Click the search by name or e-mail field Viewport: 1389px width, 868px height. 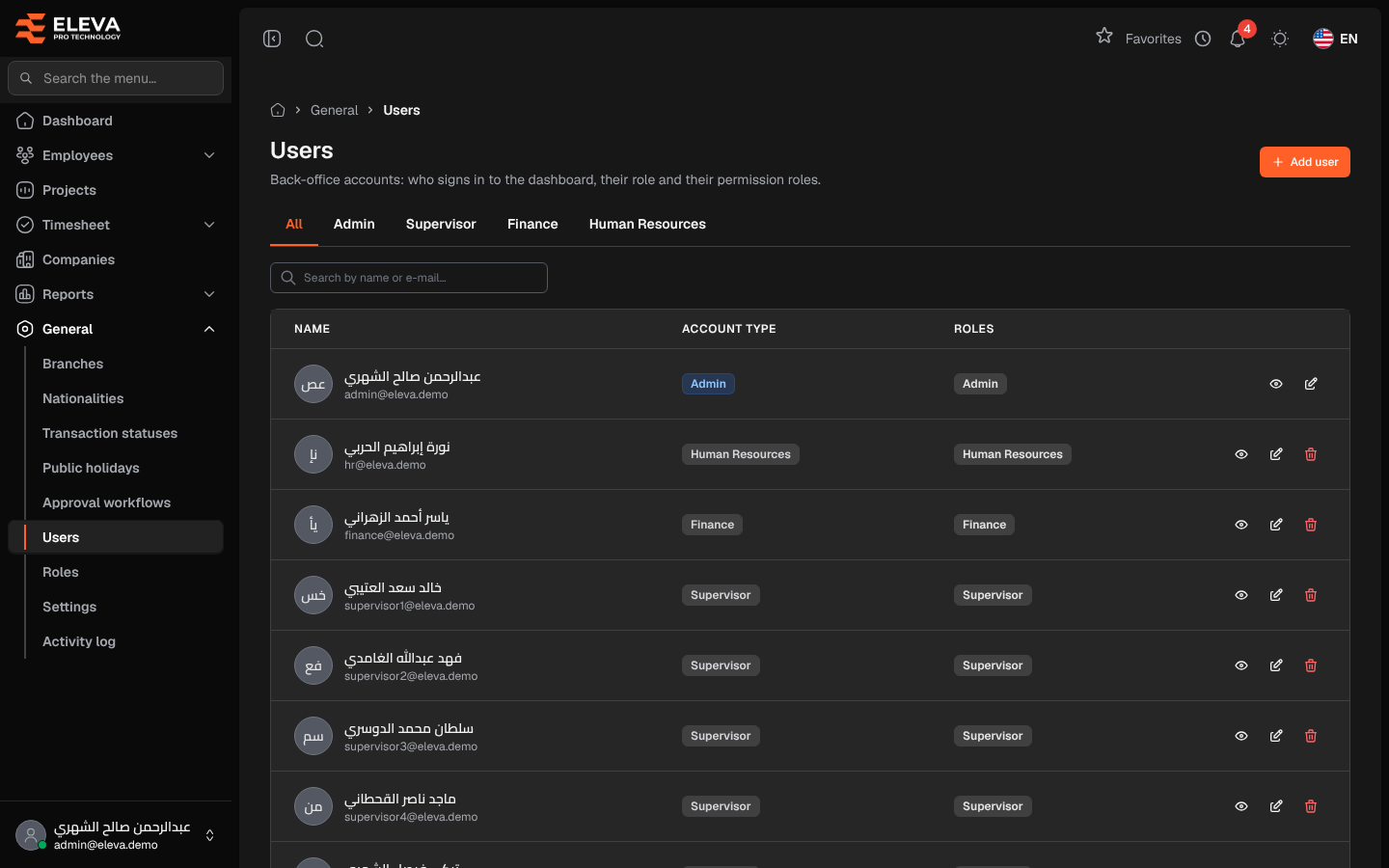coord(409,278)
